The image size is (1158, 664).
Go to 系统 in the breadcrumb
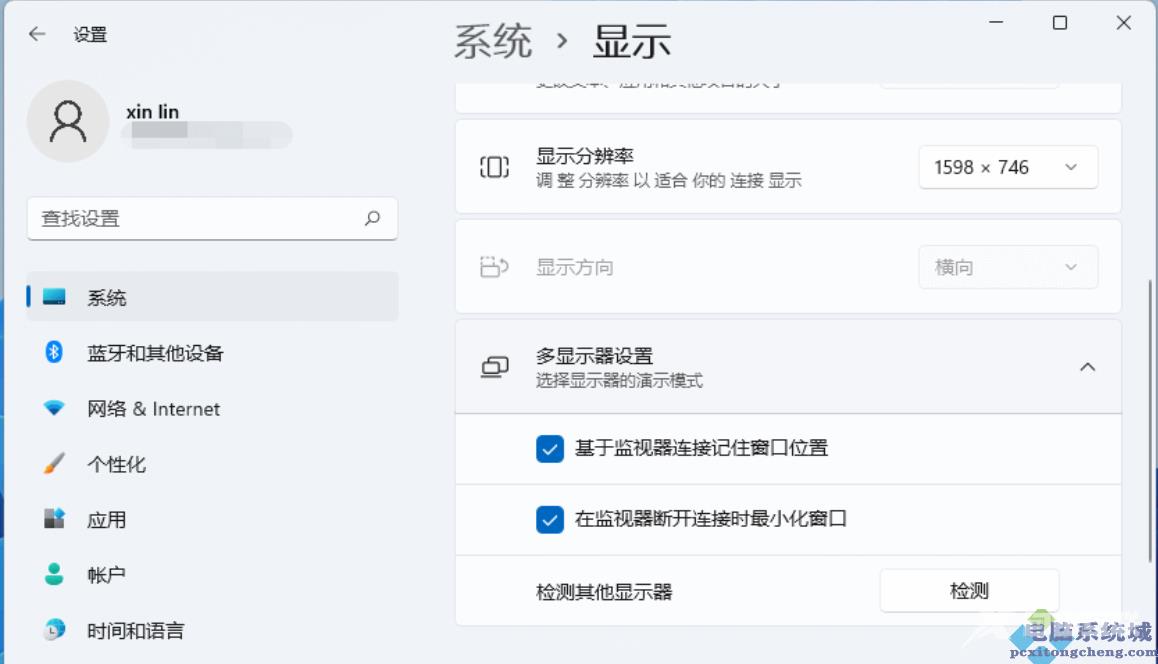493,42
